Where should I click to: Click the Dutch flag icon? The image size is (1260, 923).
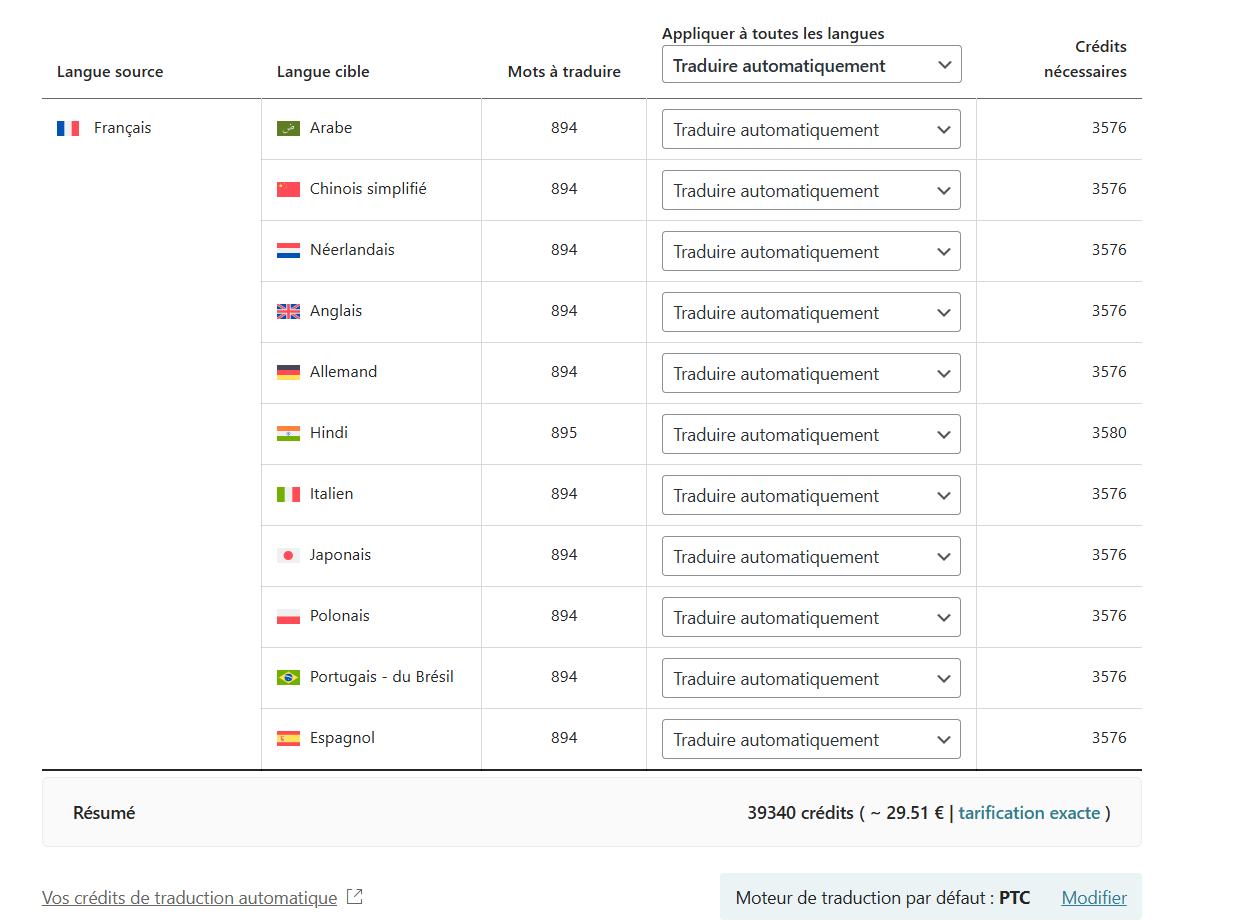click(x=288, y=250)
